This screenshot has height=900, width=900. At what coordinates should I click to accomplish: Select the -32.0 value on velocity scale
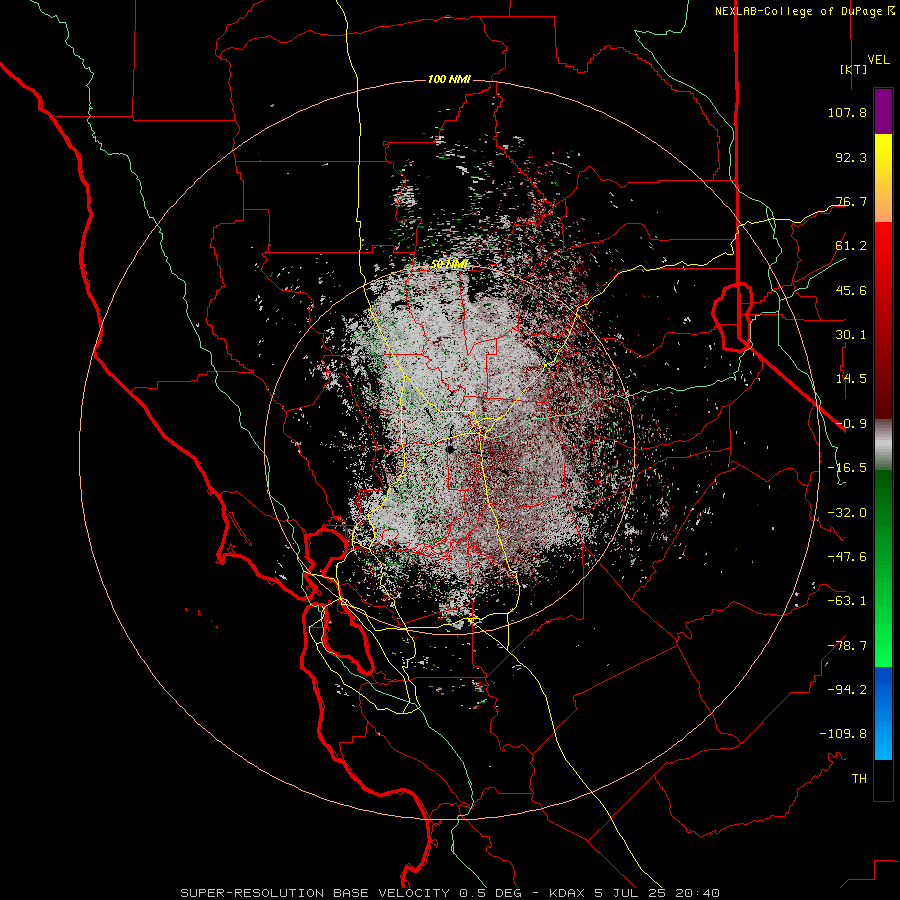(x=847, y=513)
